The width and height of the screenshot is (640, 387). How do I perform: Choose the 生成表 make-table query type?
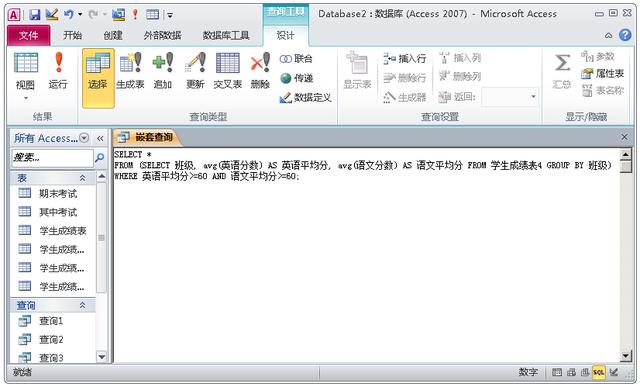tap(130, 71)
